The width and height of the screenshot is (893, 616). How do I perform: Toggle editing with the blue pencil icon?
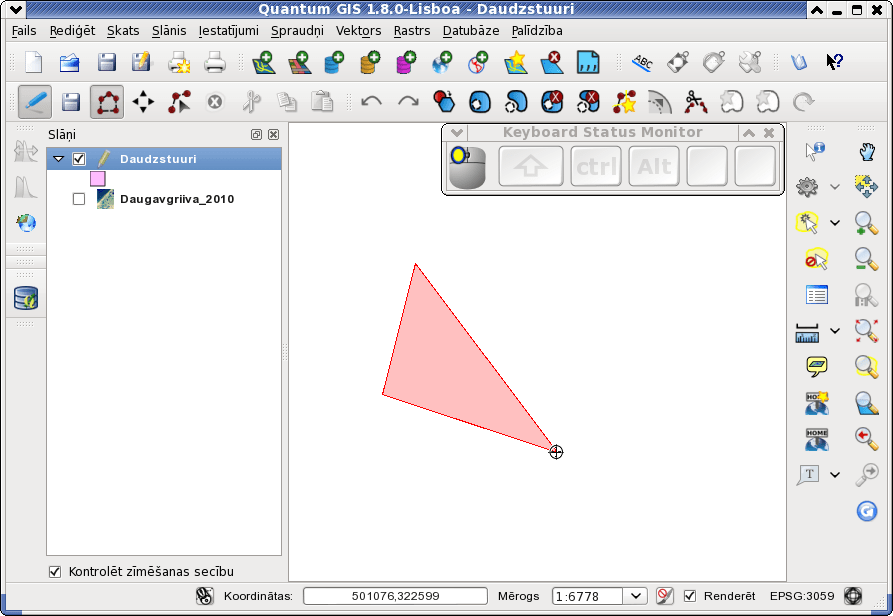click(x=35, y=102)
